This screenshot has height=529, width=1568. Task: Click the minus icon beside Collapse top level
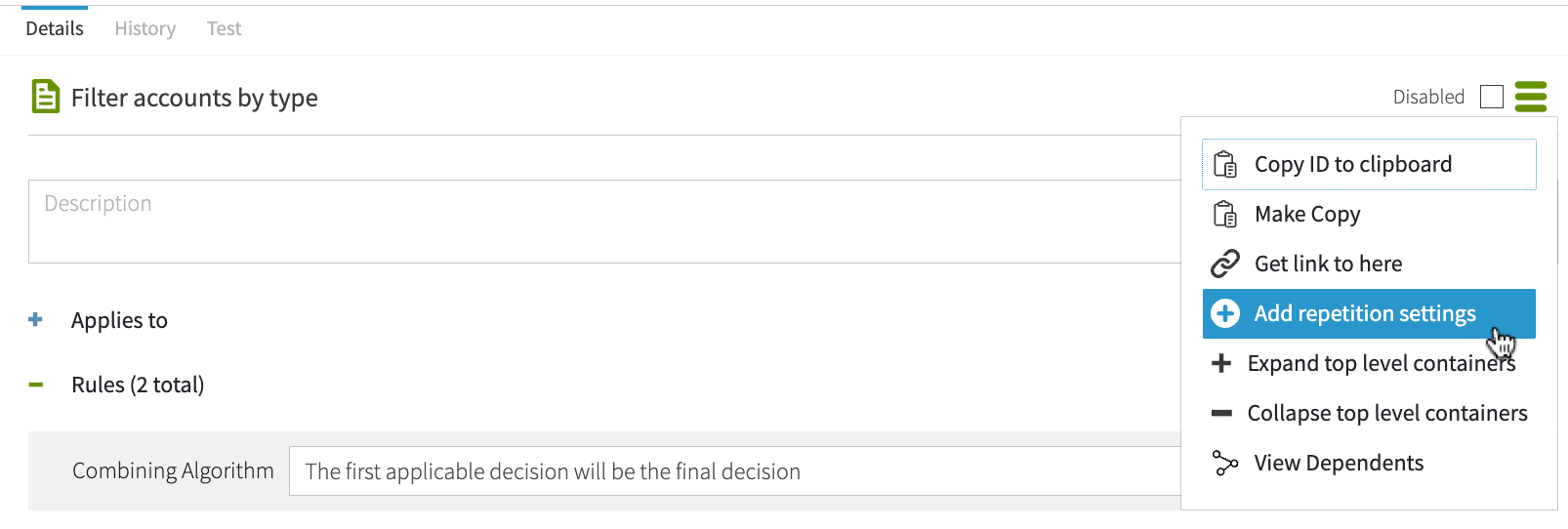pyautogui.click(x=1220, y=413)
